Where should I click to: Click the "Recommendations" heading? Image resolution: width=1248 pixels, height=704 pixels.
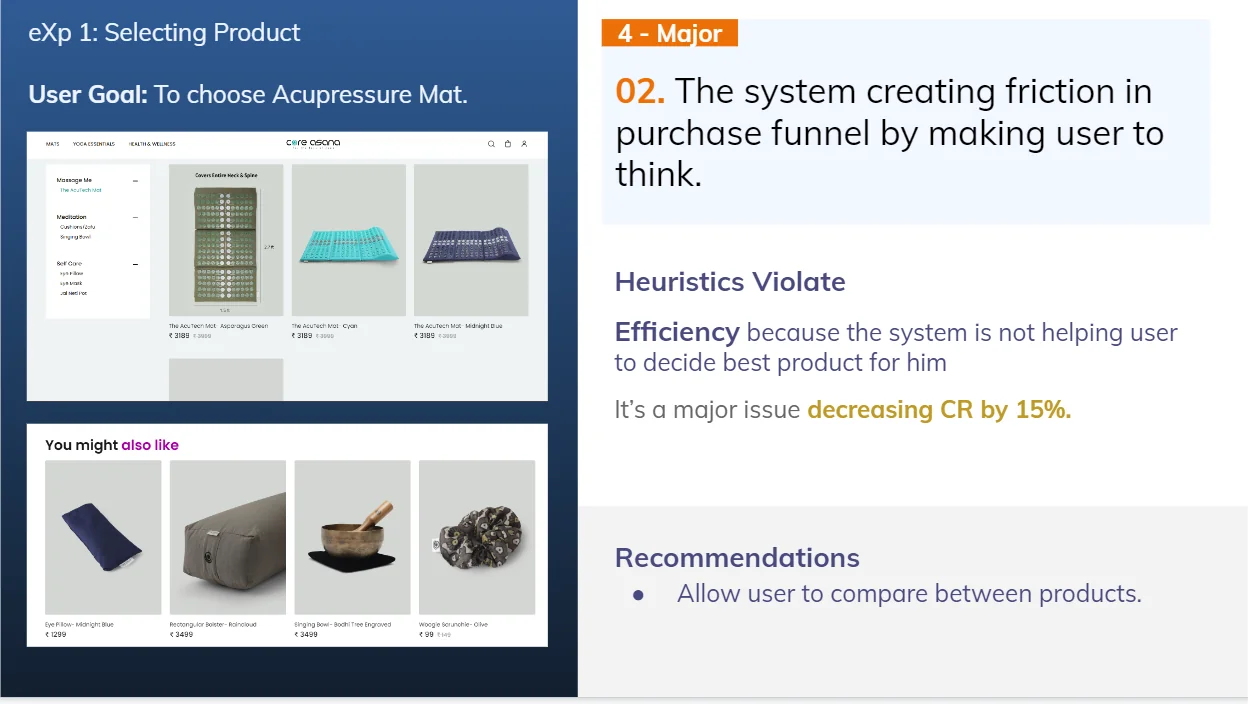737,557
